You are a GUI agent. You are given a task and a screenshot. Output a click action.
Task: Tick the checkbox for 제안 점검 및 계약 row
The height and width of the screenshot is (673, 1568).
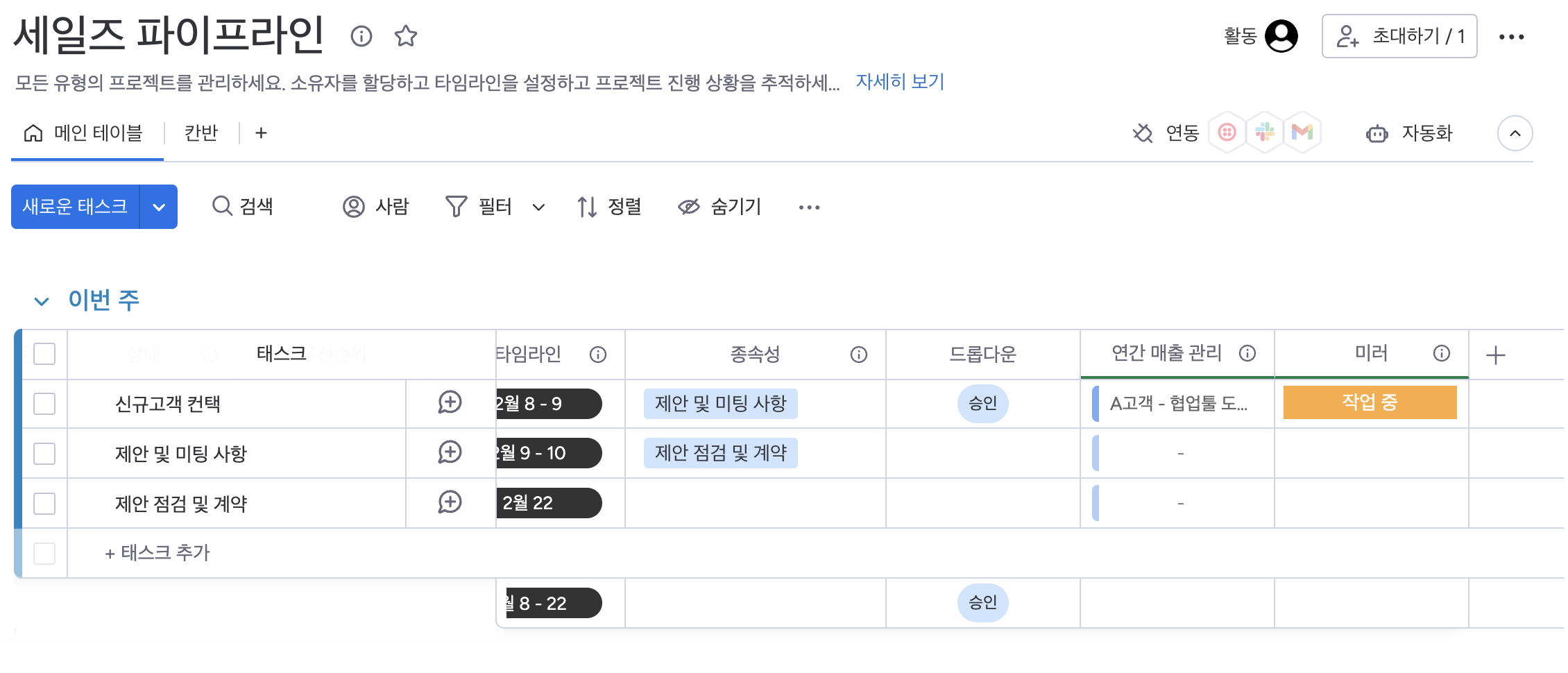tap(44, 504)
